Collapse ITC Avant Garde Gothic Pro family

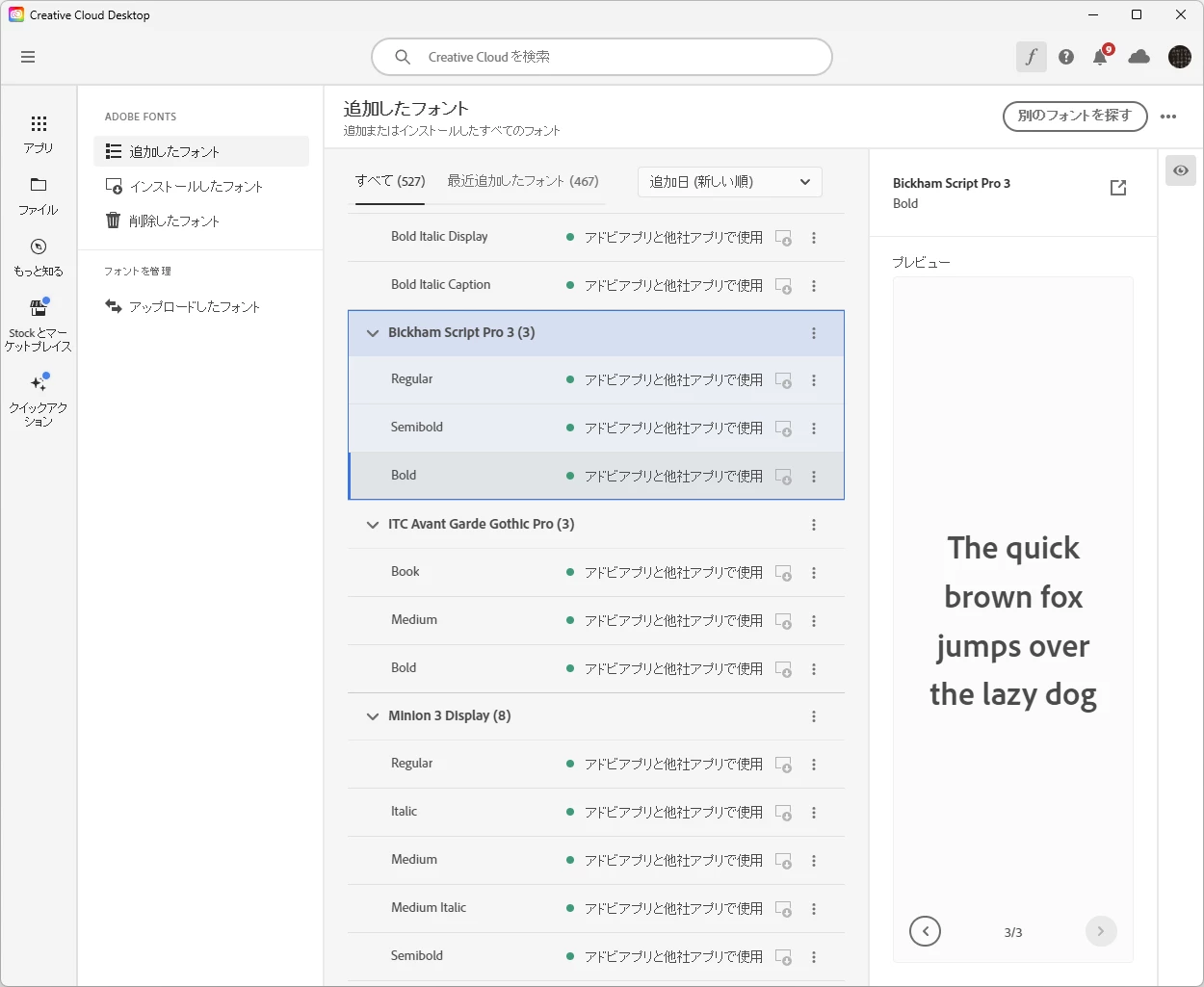tap(373, 525)
